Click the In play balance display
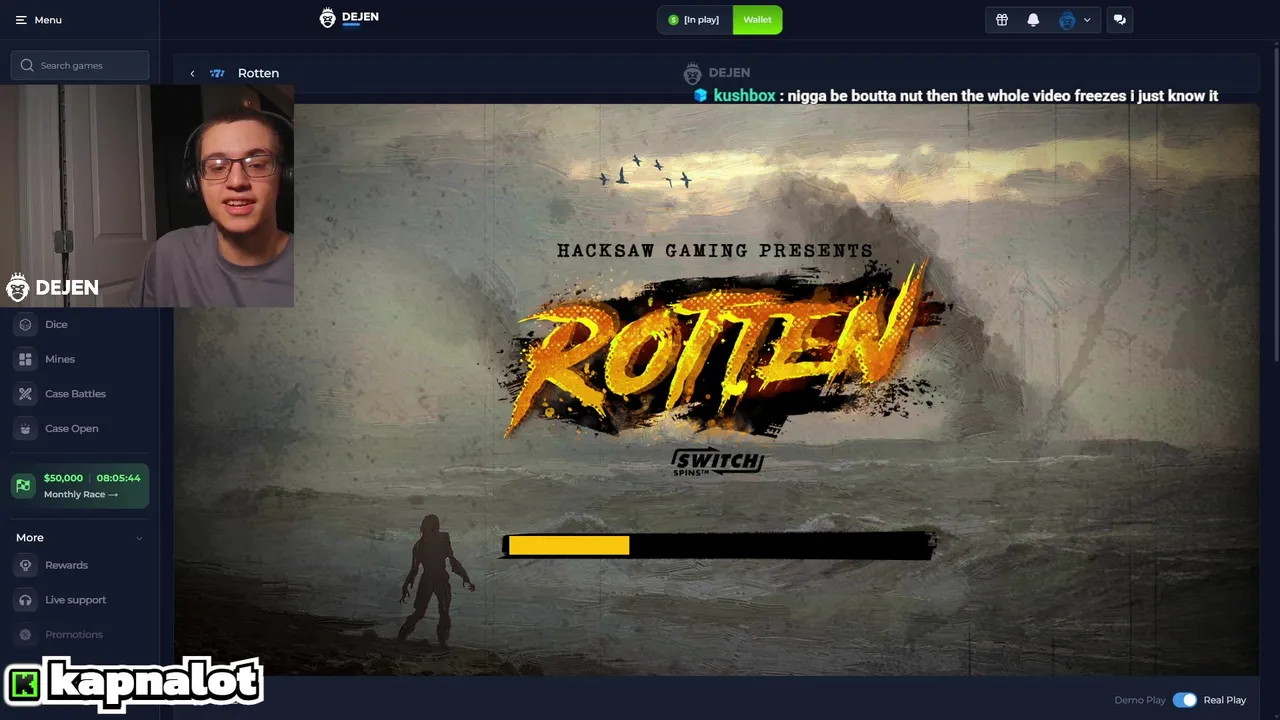This screenshot has height=720, width=1280. pos(695,20)
